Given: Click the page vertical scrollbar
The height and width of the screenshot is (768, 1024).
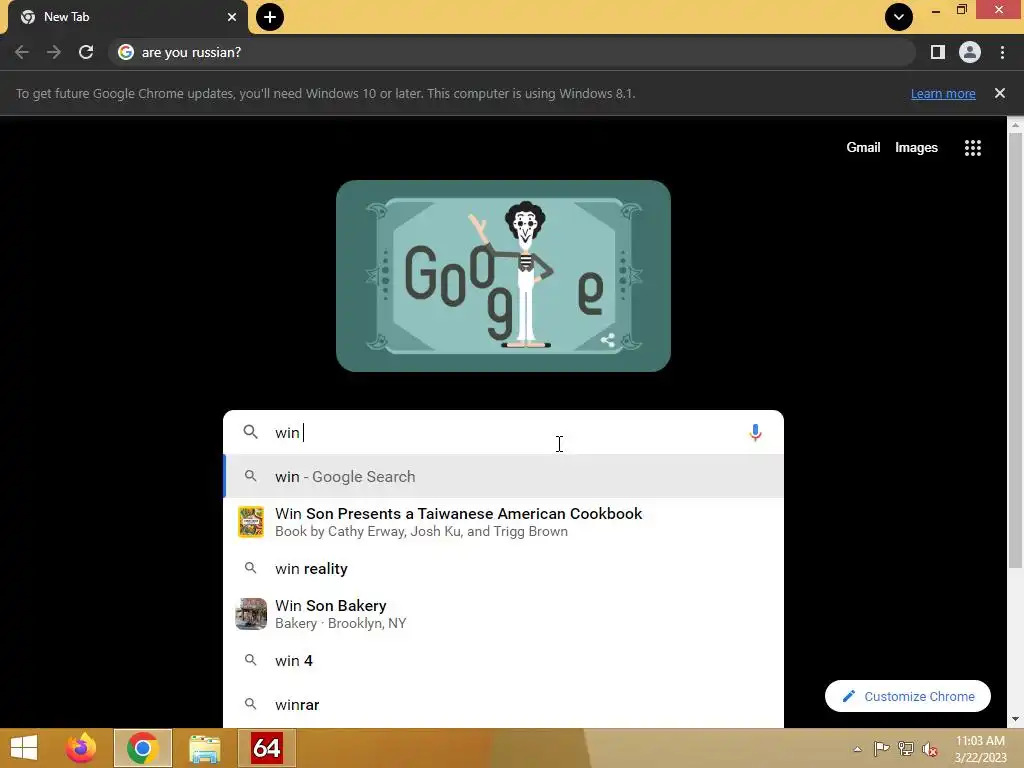Looking at the screenshot, I should (x=1016, y=349).
